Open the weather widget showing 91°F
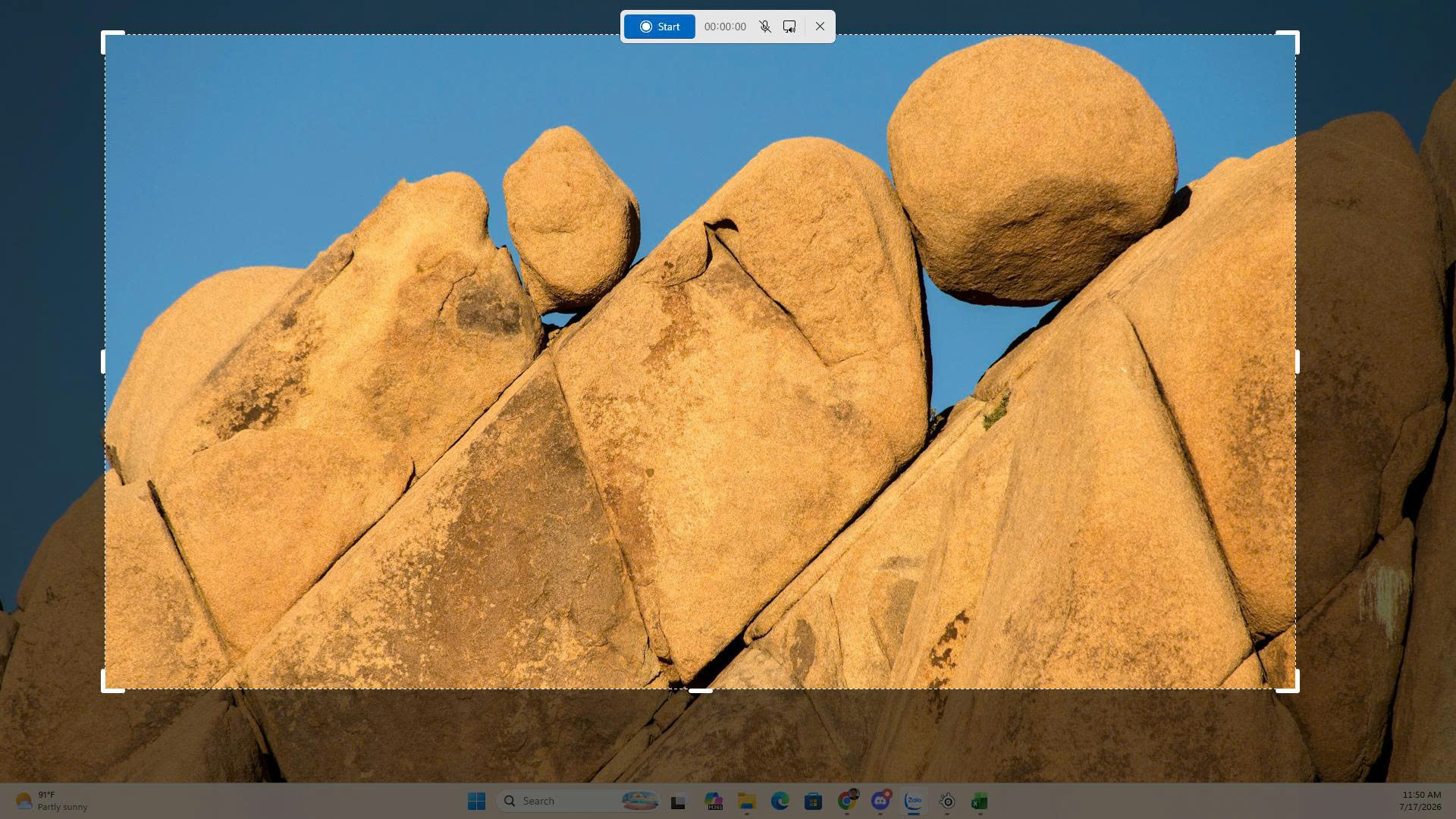Viewport: 1456px width, 819px height. [x=52, y=801]
